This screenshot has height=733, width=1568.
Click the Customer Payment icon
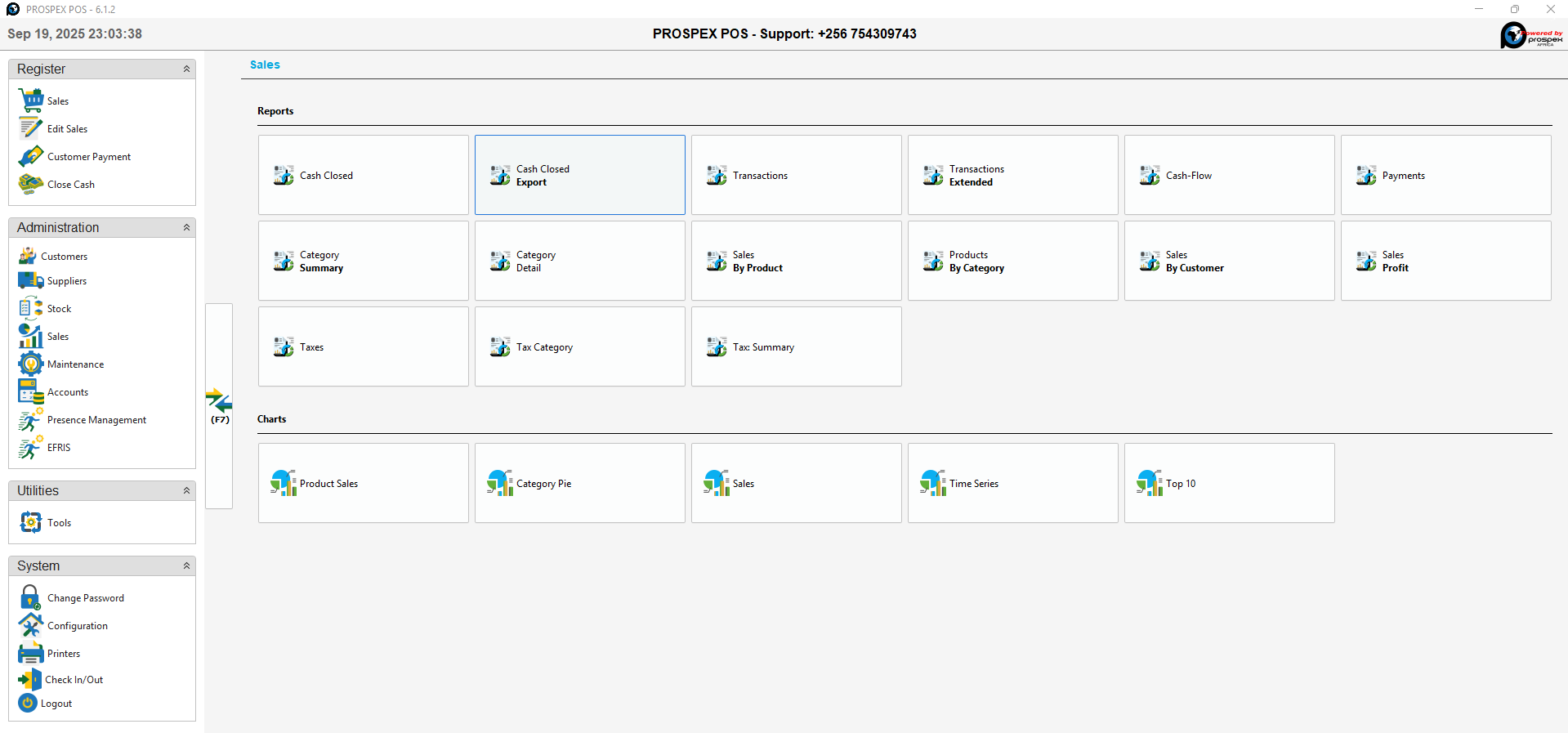point(31,156)
